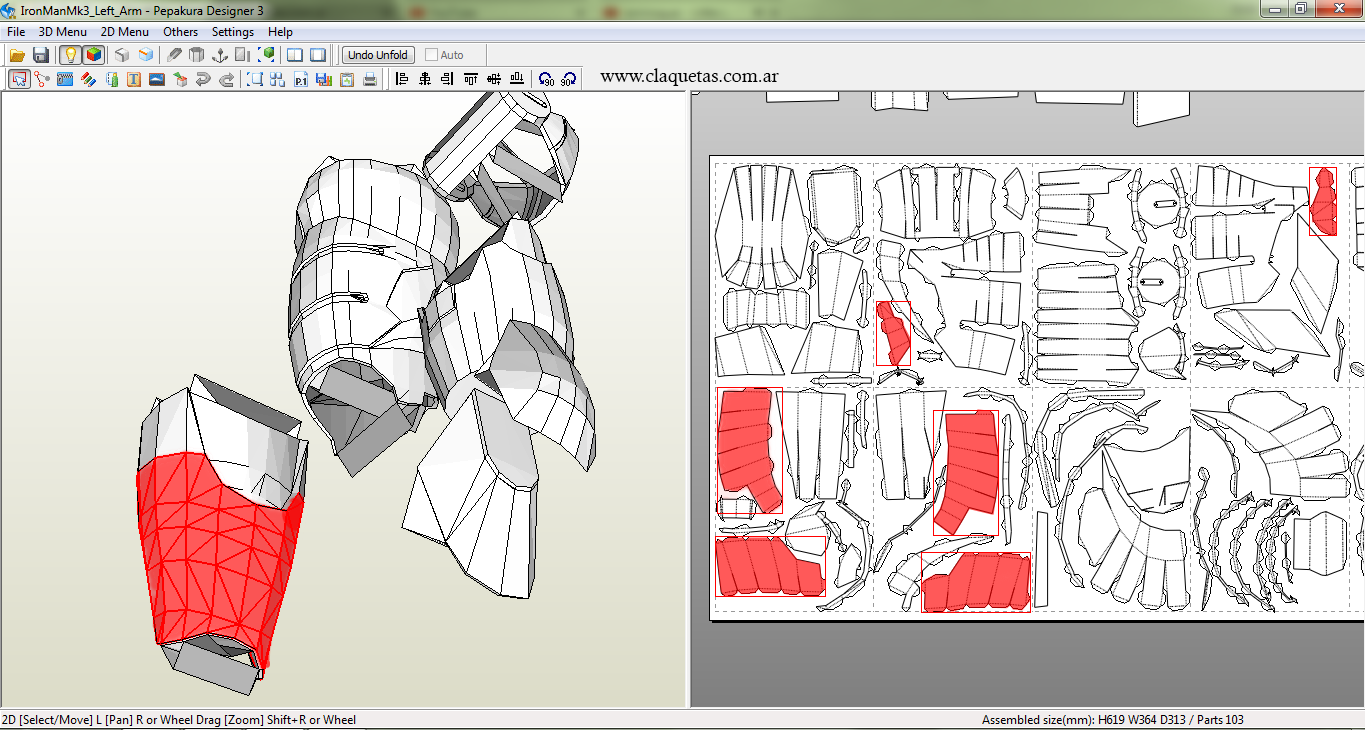Click the Open file folder icon
The width and height of the screenshot is (1365, 730).
click(17, 55)
